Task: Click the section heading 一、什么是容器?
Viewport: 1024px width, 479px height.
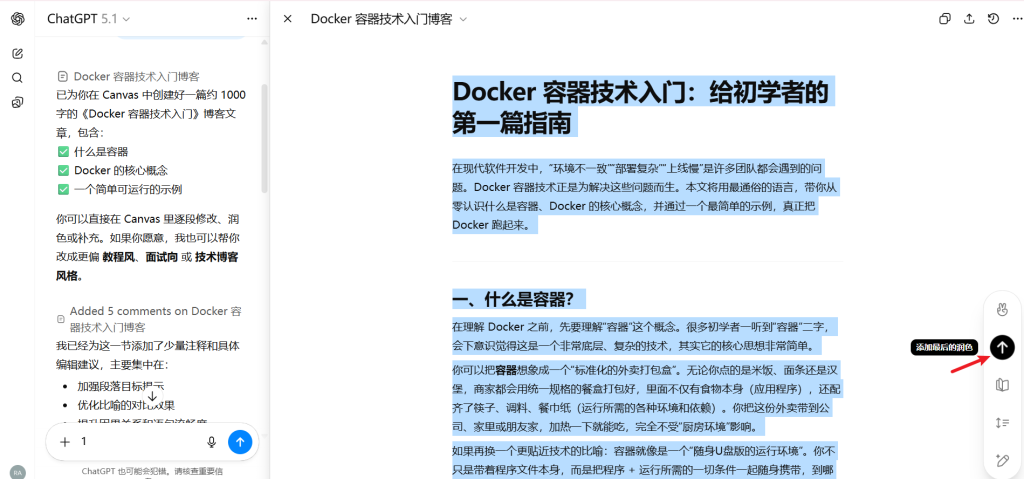Action: click(513, 299)
